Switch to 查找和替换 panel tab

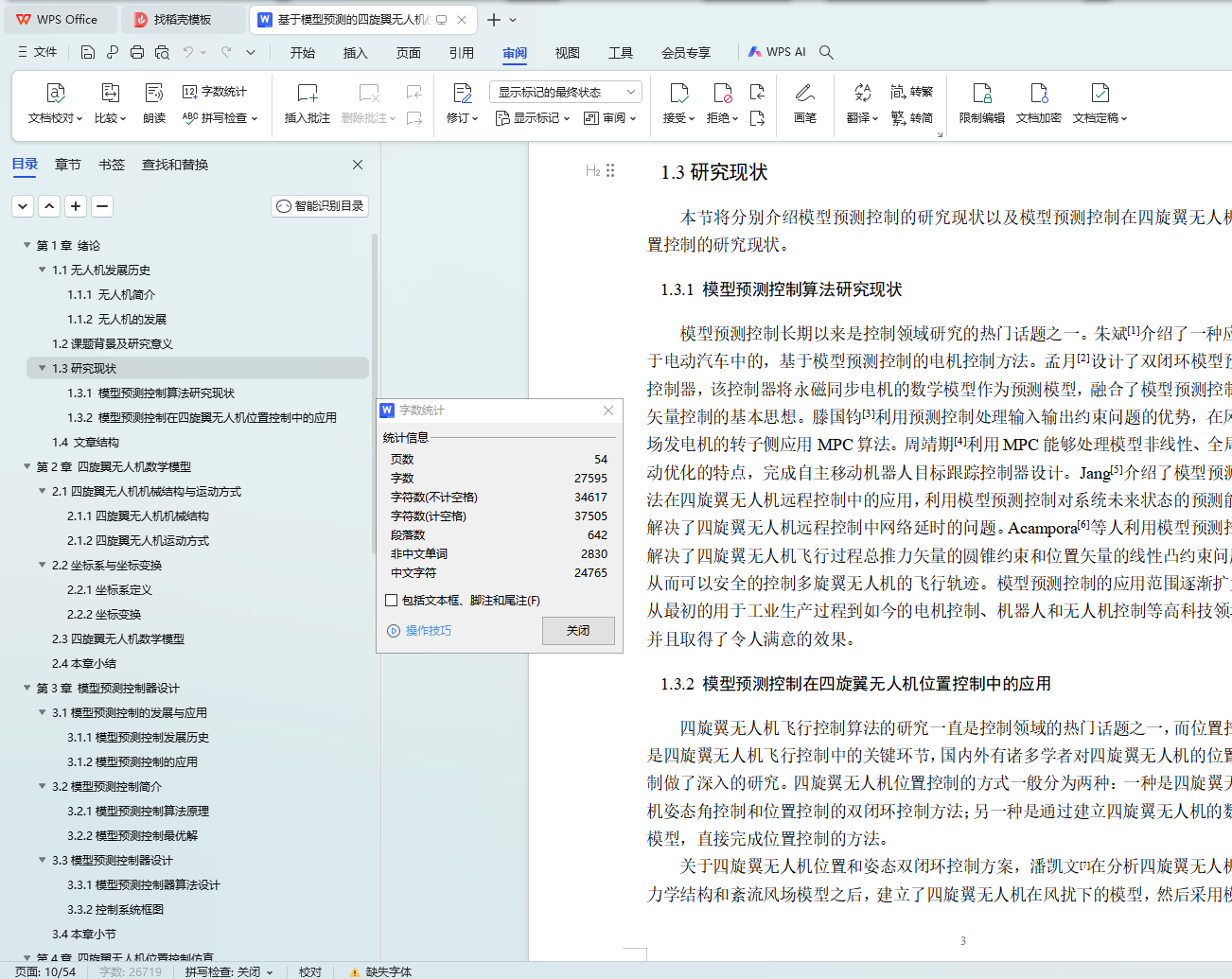175,165
